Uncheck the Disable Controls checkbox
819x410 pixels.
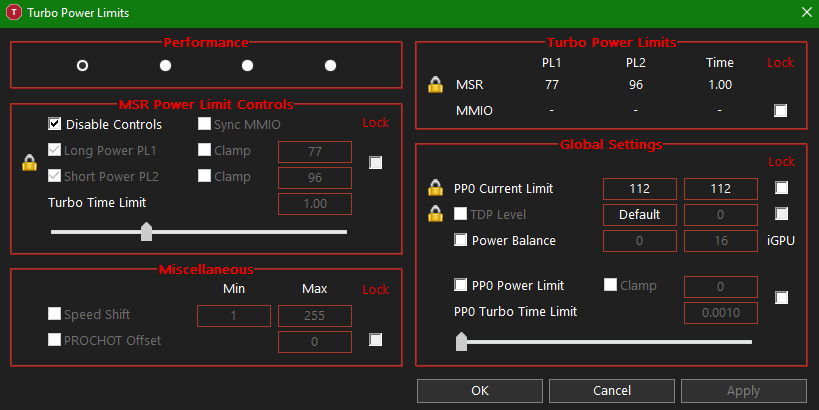[54, 124]
